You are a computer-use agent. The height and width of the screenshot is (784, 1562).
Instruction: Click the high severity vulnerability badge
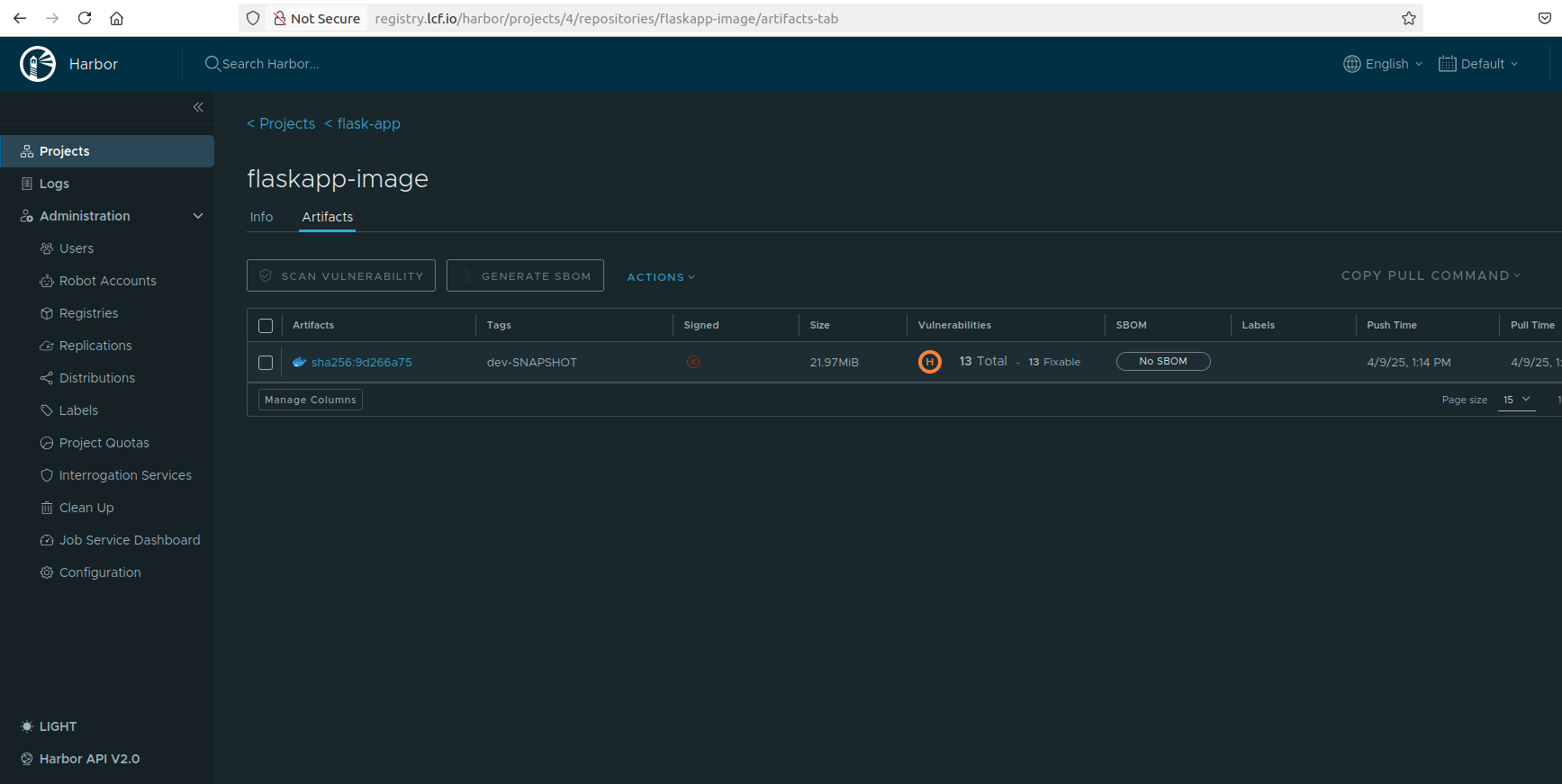click(x=929, y=362)
